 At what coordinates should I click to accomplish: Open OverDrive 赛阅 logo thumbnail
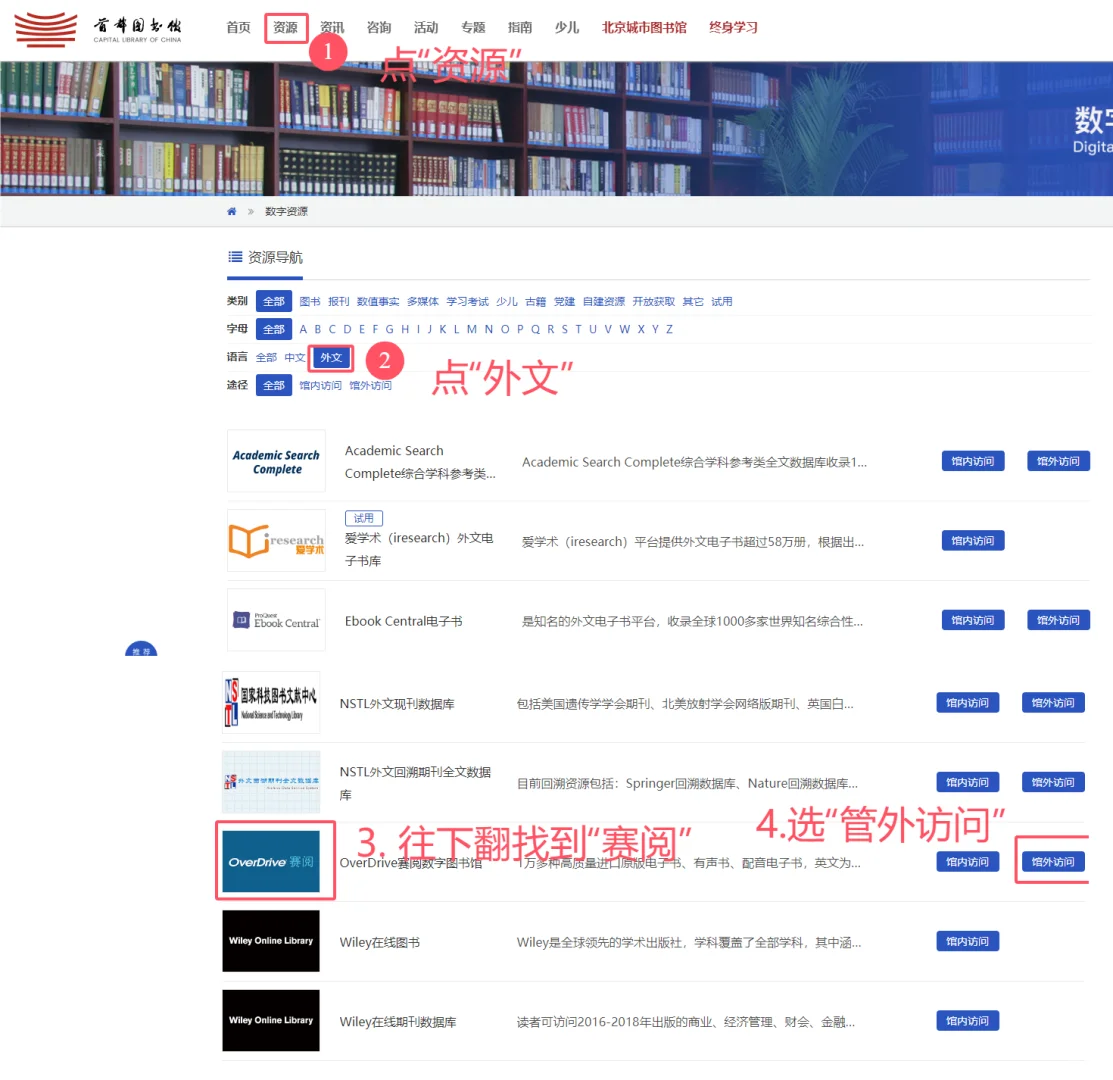pyautogui.click(x=271, y=861)
